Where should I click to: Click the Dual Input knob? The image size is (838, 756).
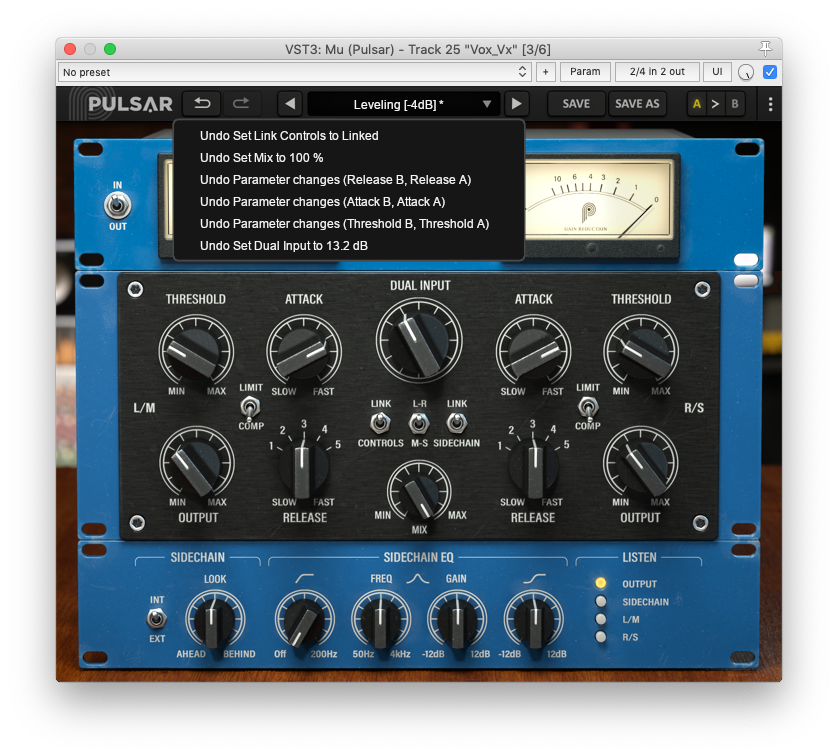pos(419,340)
